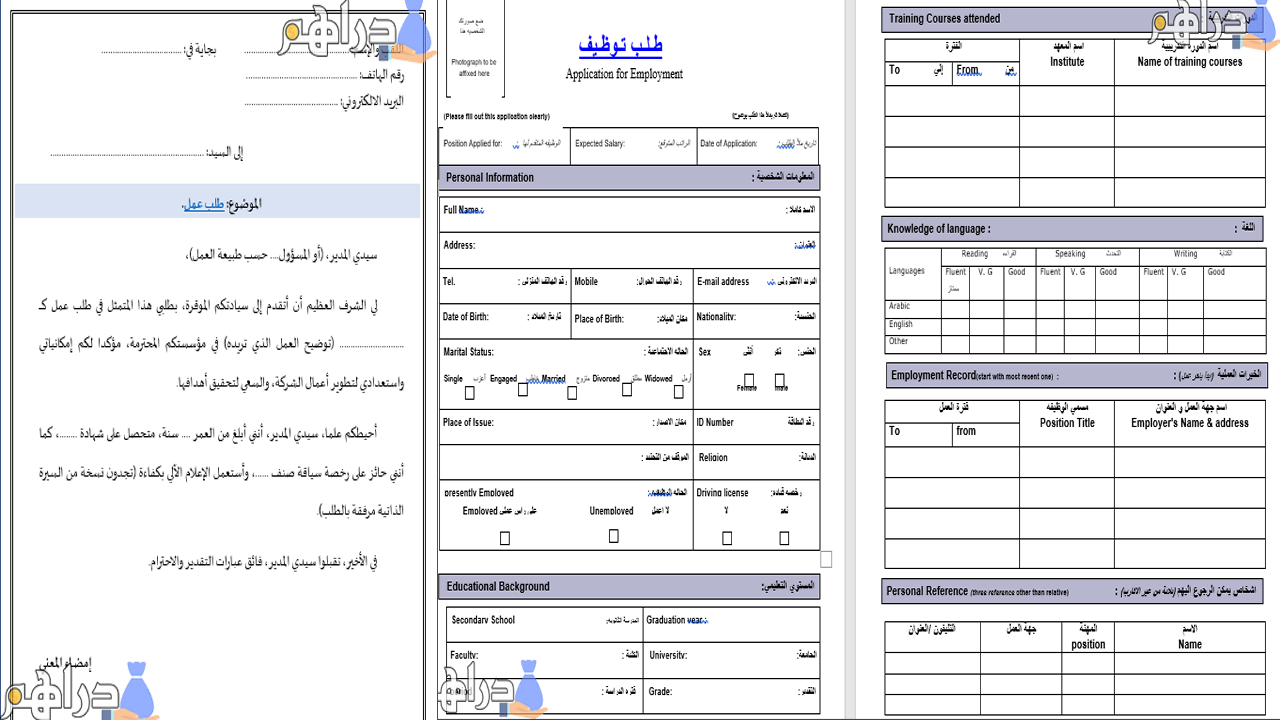Click the Graduation year label

[677, 620]
